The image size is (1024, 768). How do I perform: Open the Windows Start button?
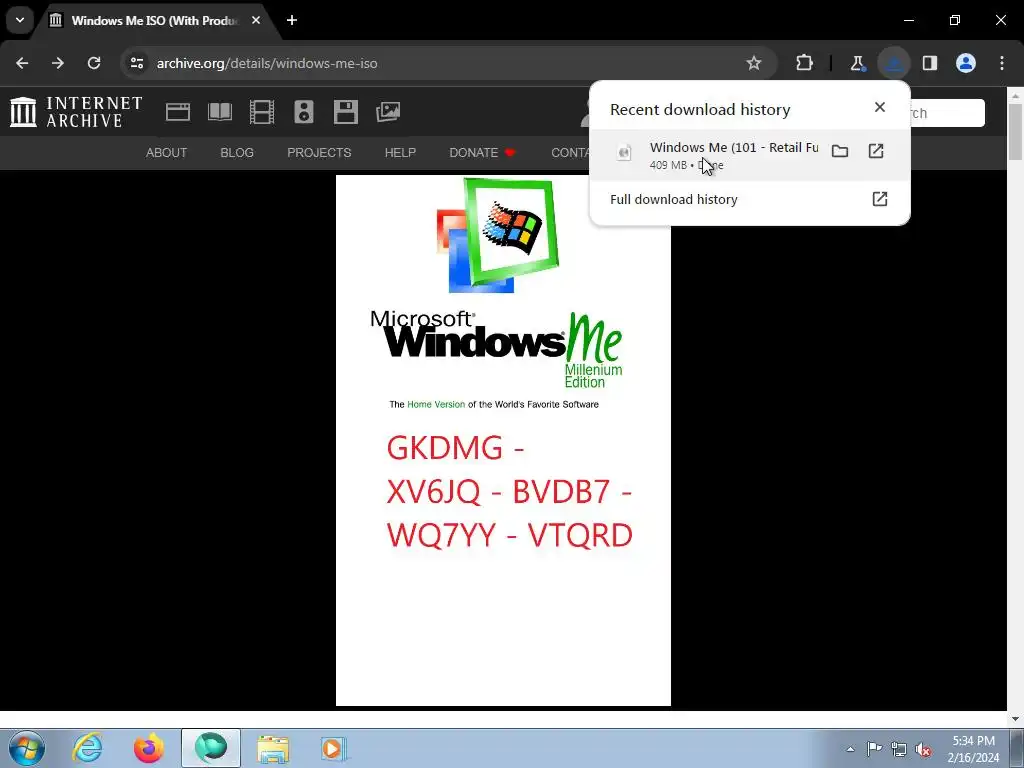coord(26,748)
